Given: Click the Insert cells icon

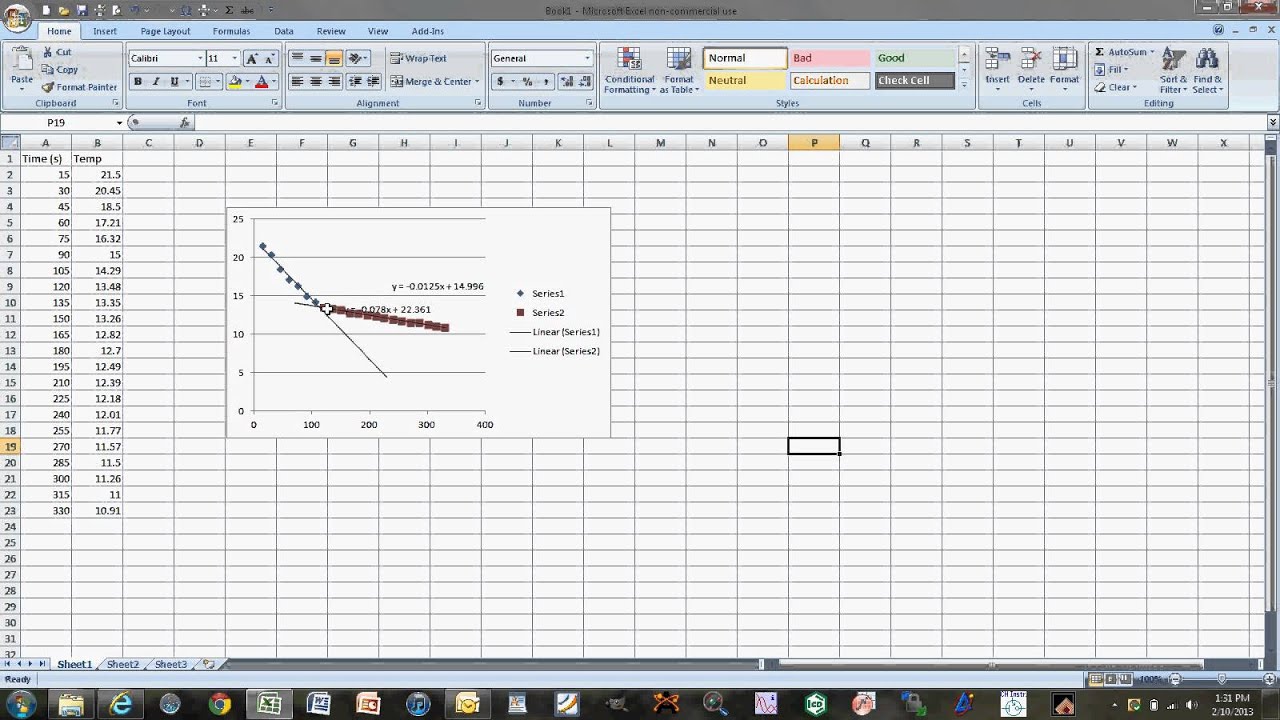Looking at the screenshot, I should click(997, 60).
